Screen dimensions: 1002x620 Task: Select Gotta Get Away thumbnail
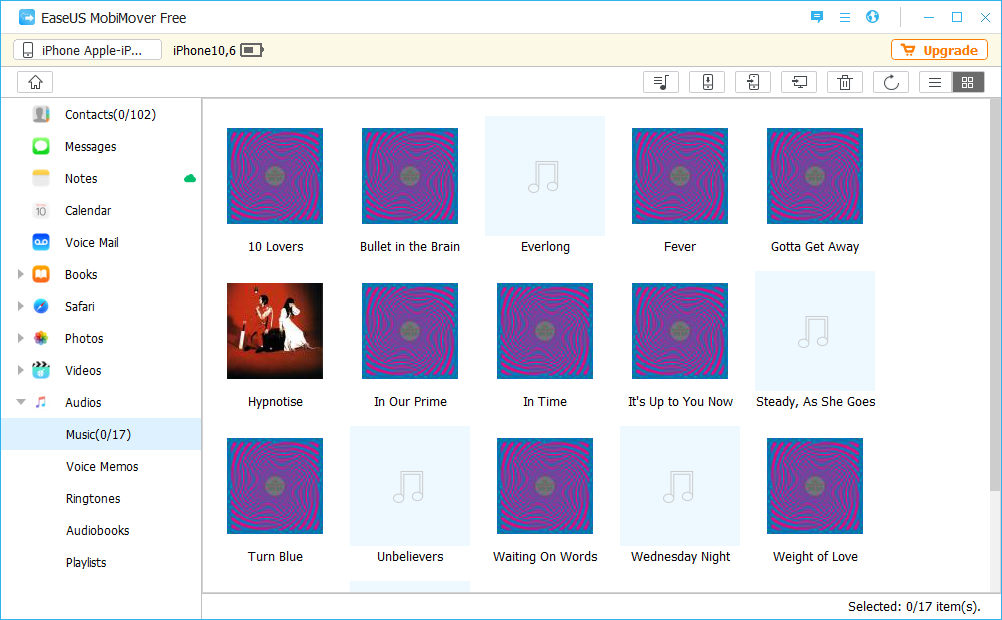(815, 176)
